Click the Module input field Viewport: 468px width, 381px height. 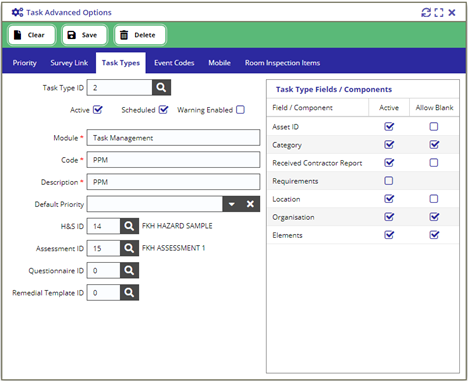pos(173,138)
